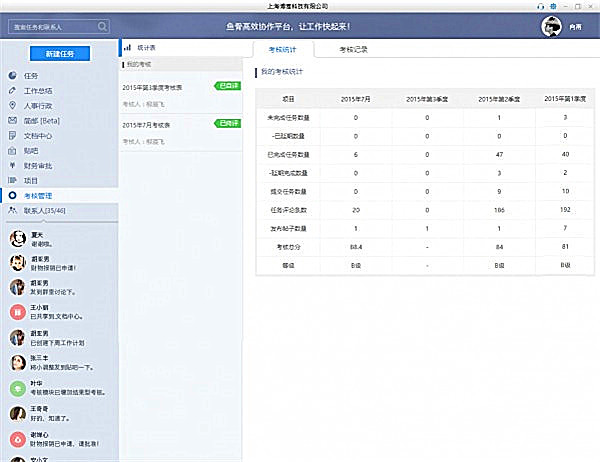Click the 人事行政 location pin icon
The height and width of the screenshot is (462, 600).
11,105
